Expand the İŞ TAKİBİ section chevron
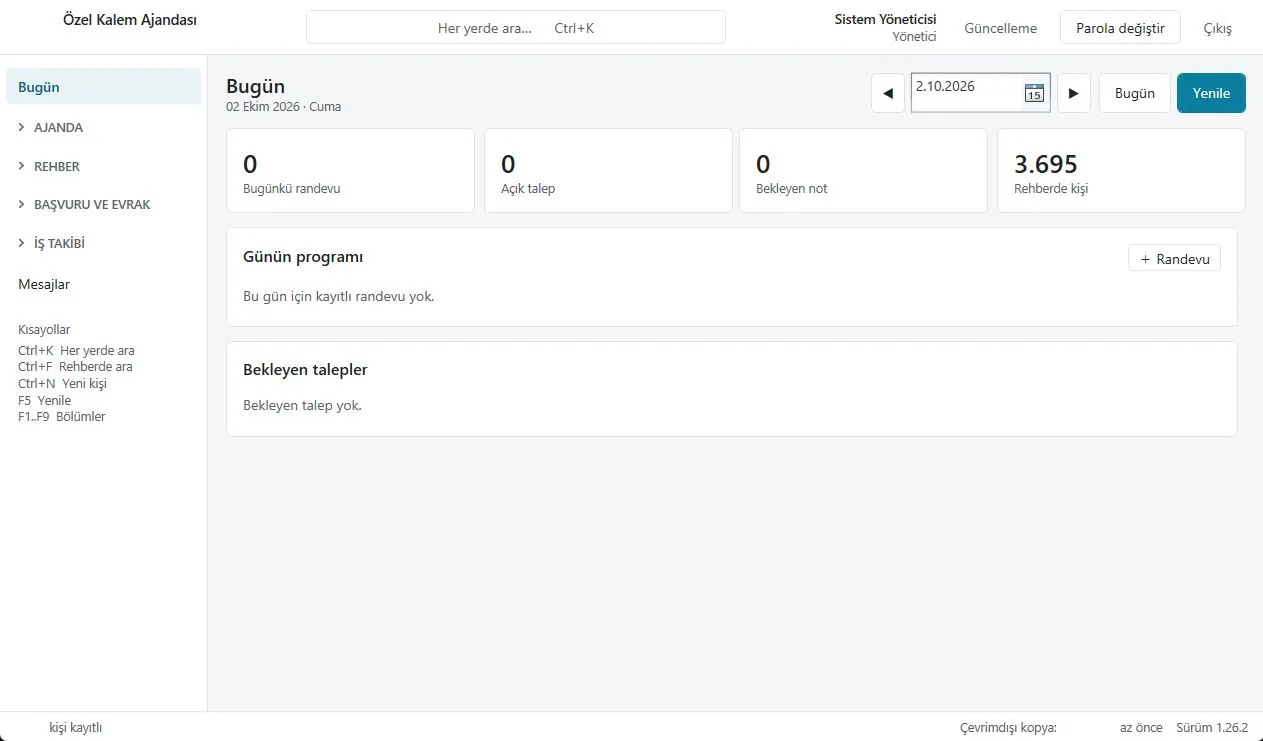The width and height of the screenshot is (1263, 741). point(22,243)
